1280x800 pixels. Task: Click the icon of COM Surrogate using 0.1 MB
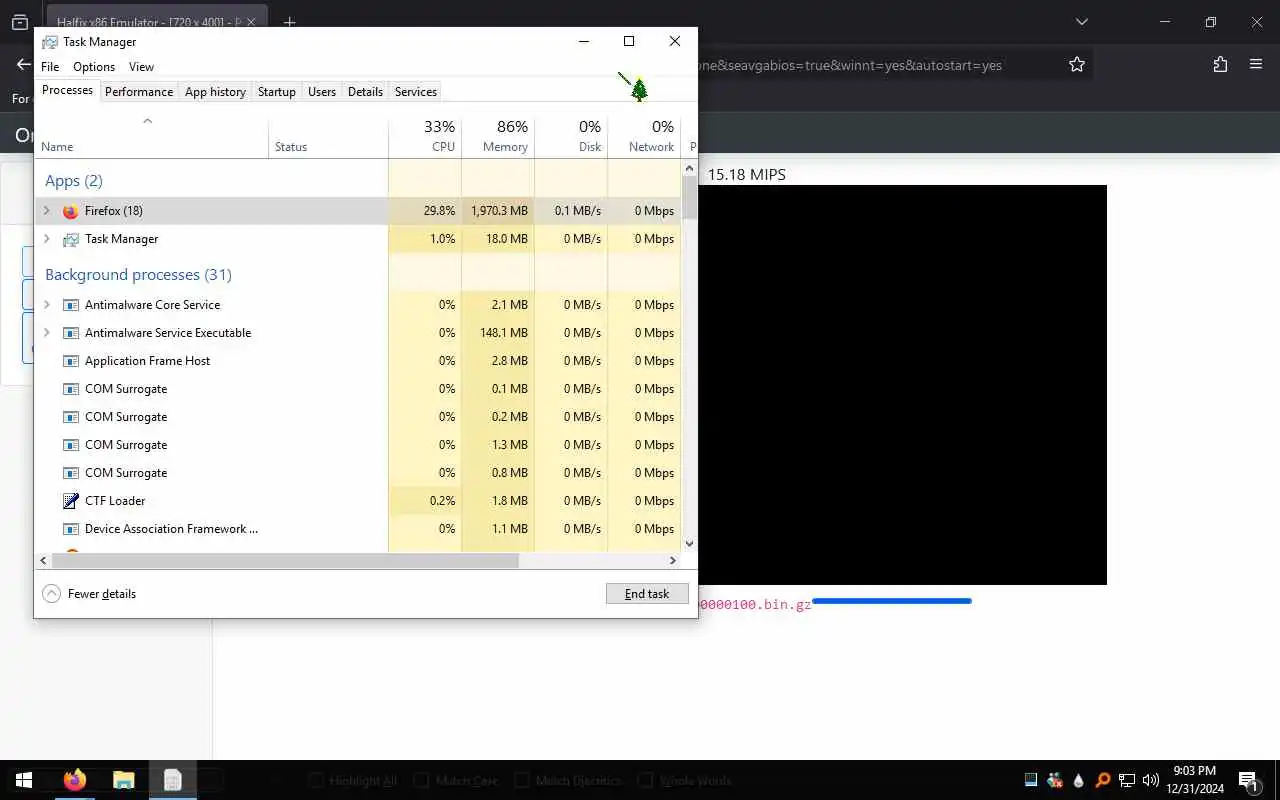[70, 389]
